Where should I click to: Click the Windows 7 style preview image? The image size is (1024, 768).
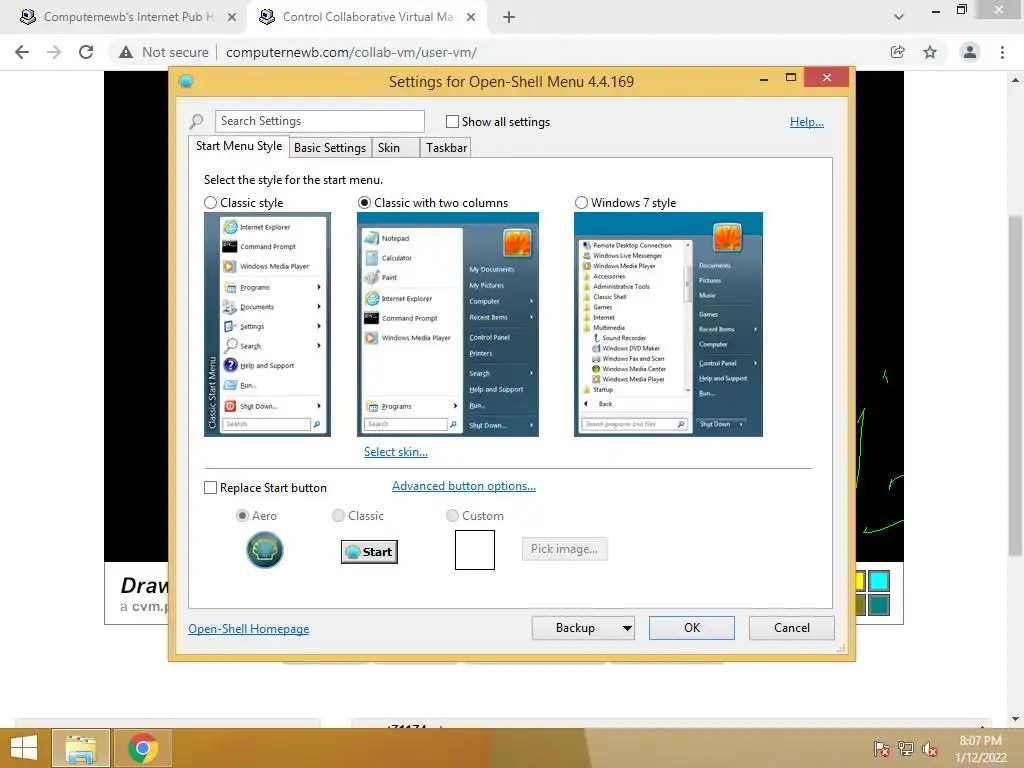(668, 325)
